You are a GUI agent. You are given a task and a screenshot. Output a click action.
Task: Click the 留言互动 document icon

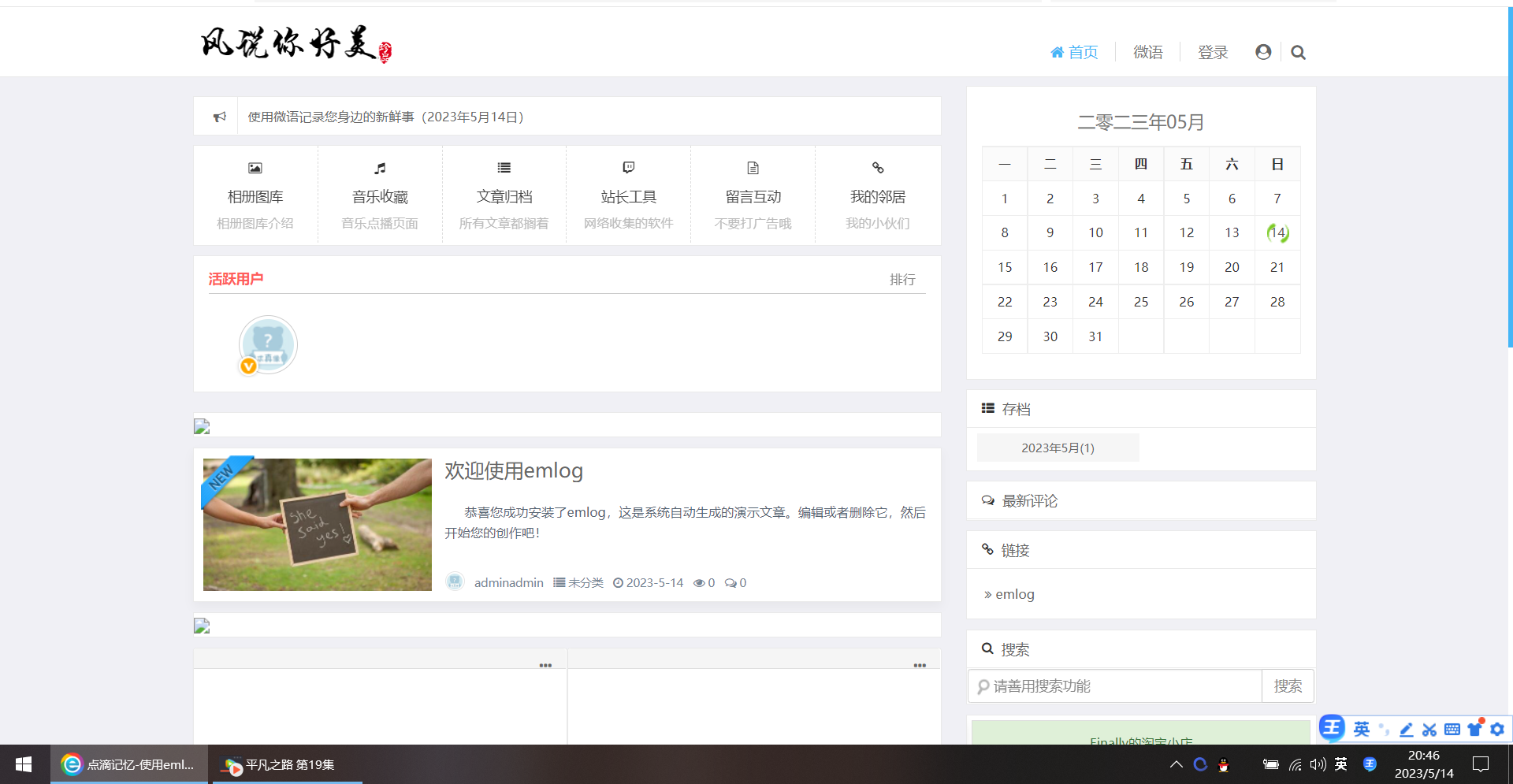coord(753,168)
